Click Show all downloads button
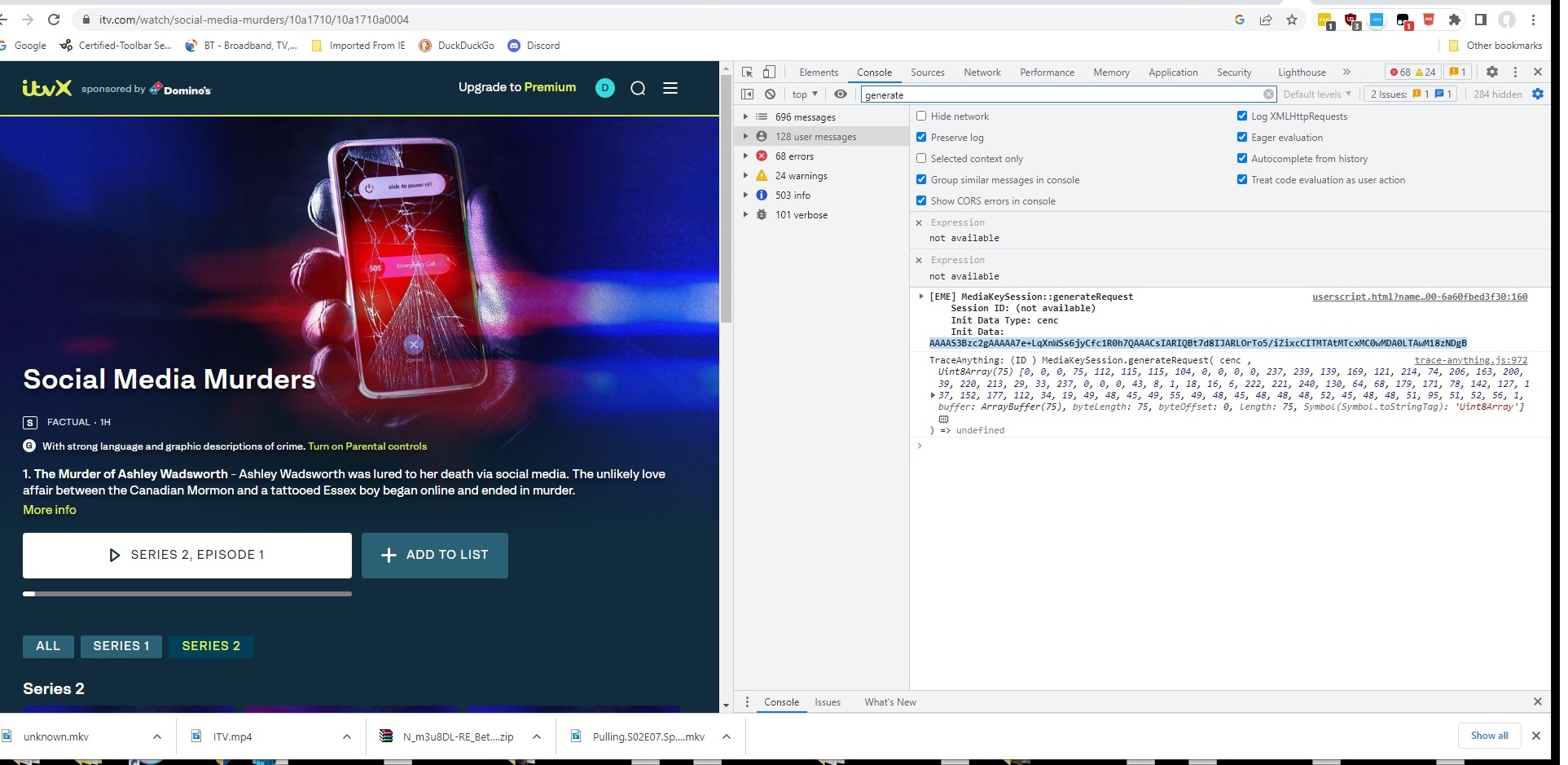Screen dimensions: 1568x765 (x=1489, y=736)
